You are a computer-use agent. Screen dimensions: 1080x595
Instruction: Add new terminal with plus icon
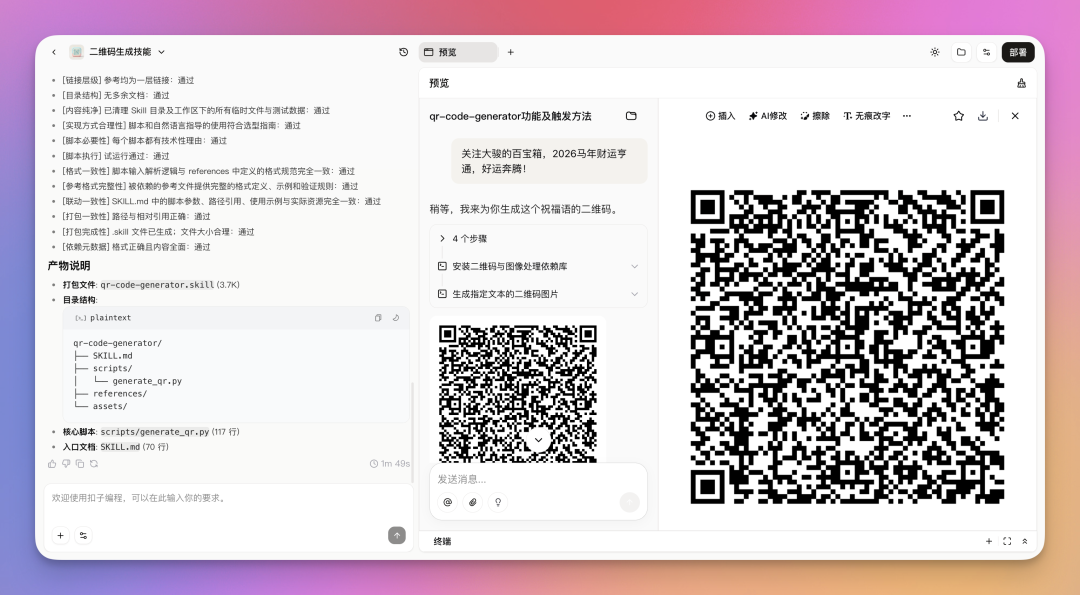coord(988,541)
